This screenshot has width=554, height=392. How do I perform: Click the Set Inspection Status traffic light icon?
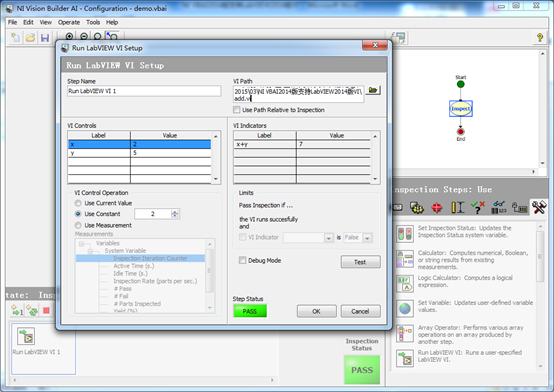click(405, 234)
